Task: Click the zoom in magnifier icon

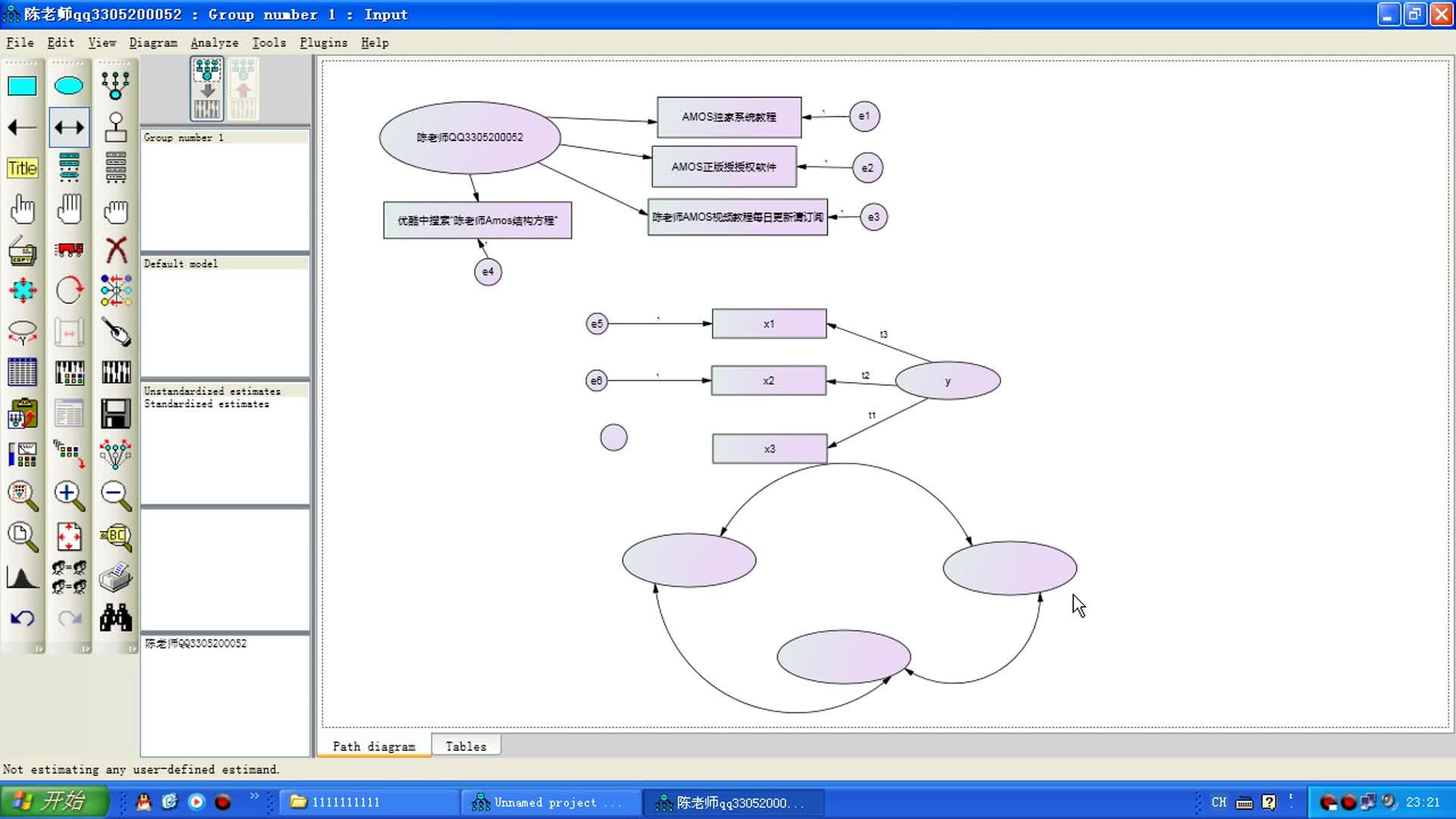Action: (69, 495)
